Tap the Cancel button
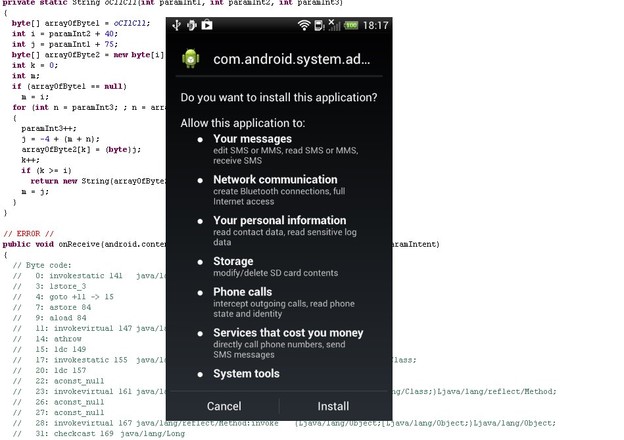 (224, 406)
